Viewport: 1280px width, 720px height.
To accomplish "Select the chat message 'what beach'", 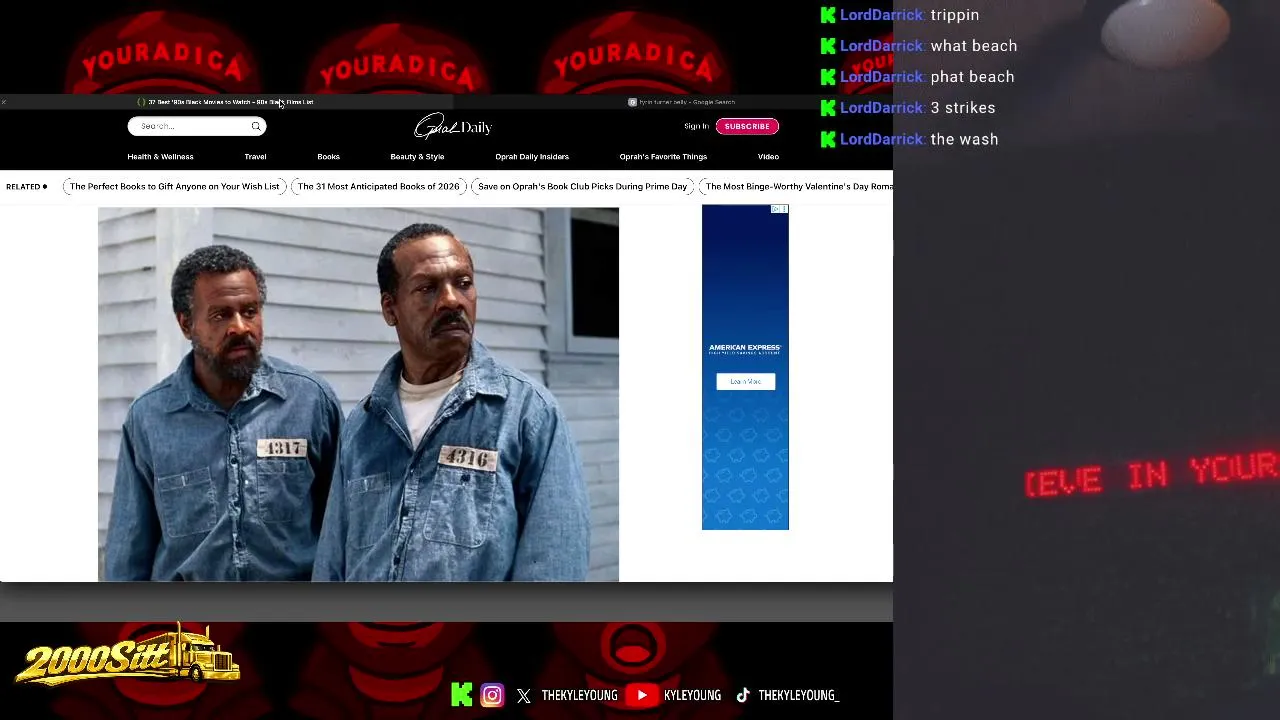I will (x=974, y=46).
